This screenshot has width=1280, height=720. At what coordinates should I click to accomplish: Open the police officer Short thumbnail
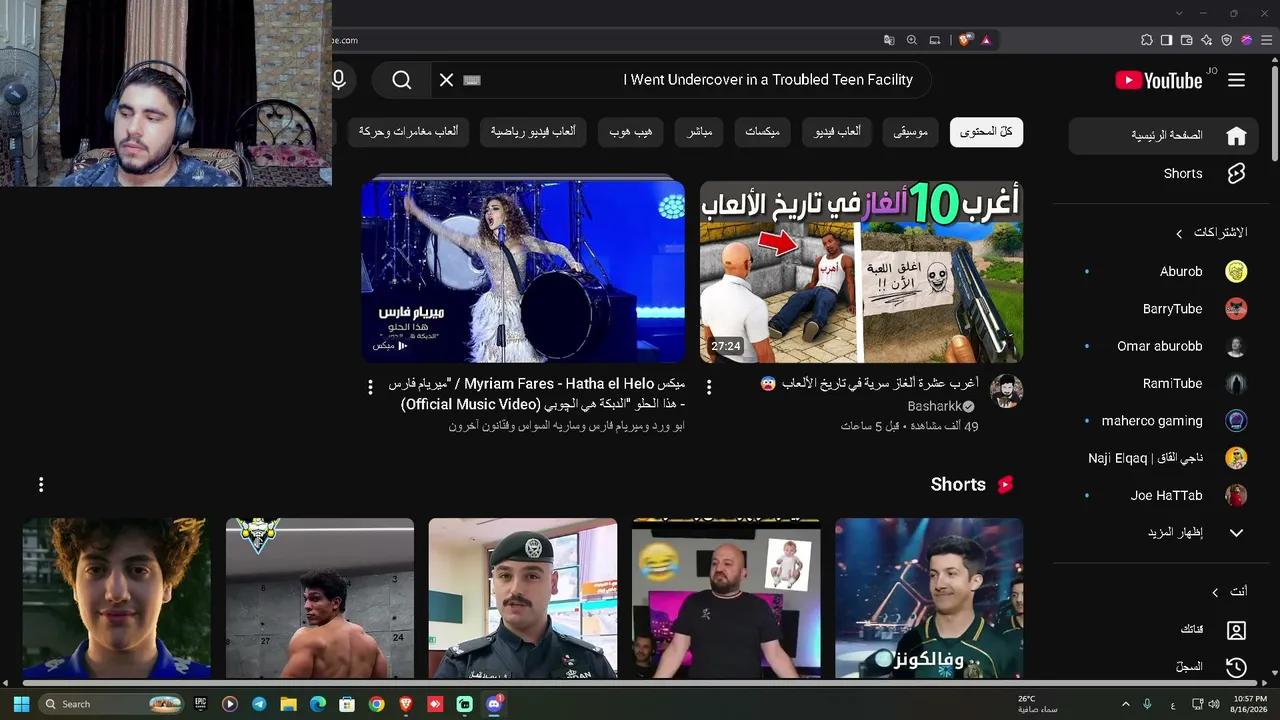pyautogui.click(x=523, y=598)
